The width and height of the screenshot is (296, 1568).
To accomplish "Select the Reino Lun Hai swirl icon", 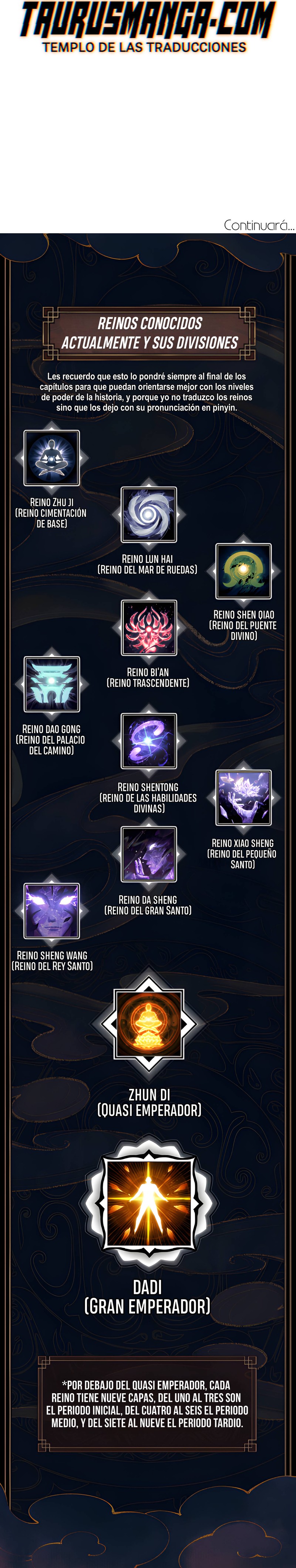I will coord(149,514).
